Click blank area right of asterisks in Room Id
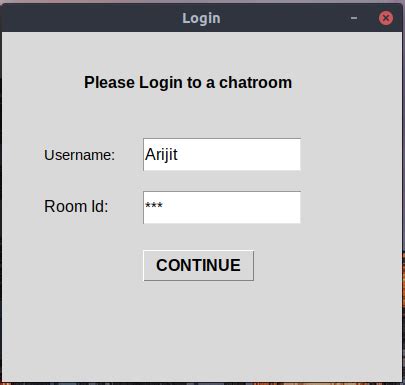The image size is (405, 385). pos(232,207)
